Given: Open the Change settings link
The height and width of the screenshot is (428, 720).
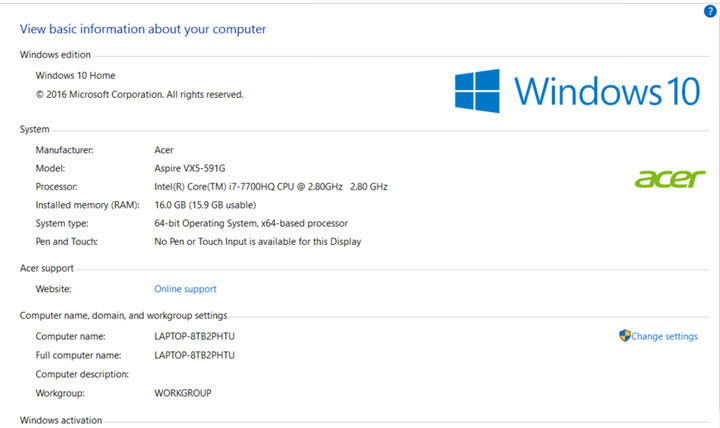Looking at the screenshot, I should [664, 337].
